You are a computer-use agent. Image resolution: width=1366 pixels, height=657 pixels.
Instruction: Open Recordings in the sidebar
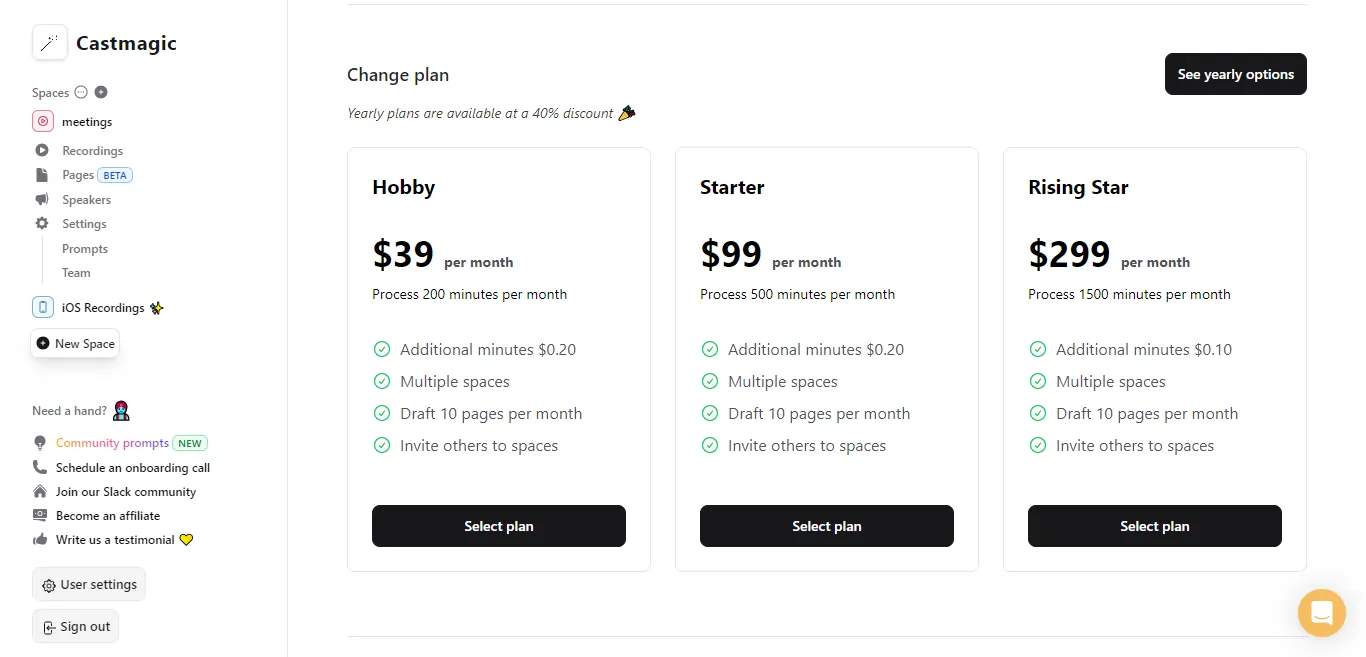click(x=92, y=151)
